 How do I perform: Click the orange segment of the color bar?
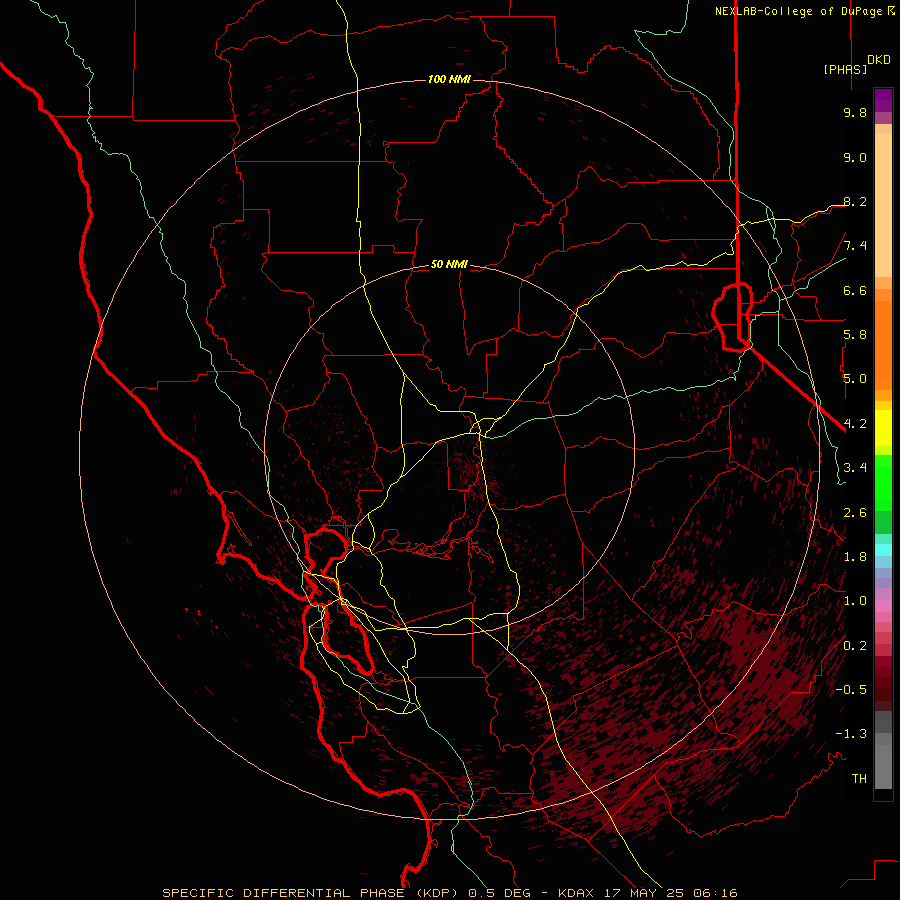click(x=883, y=345)
